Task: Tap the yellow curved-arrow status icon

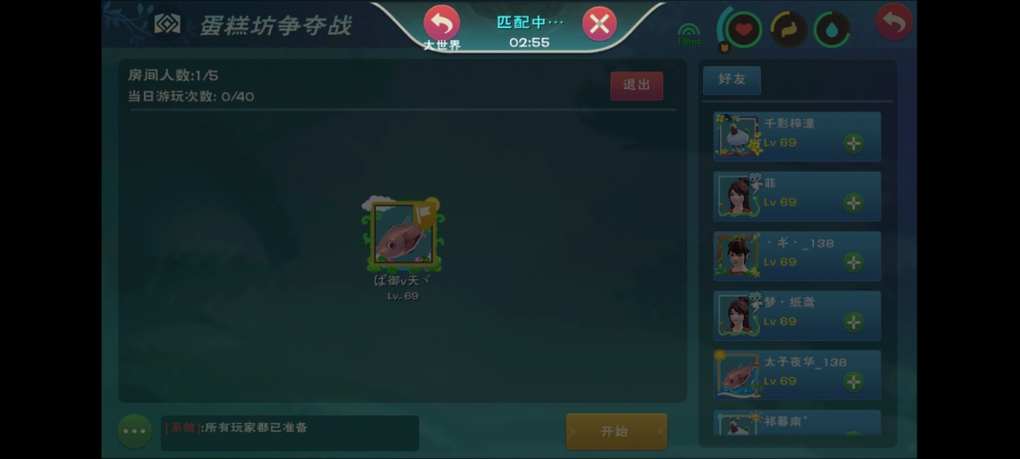Action: pos(788,30)
